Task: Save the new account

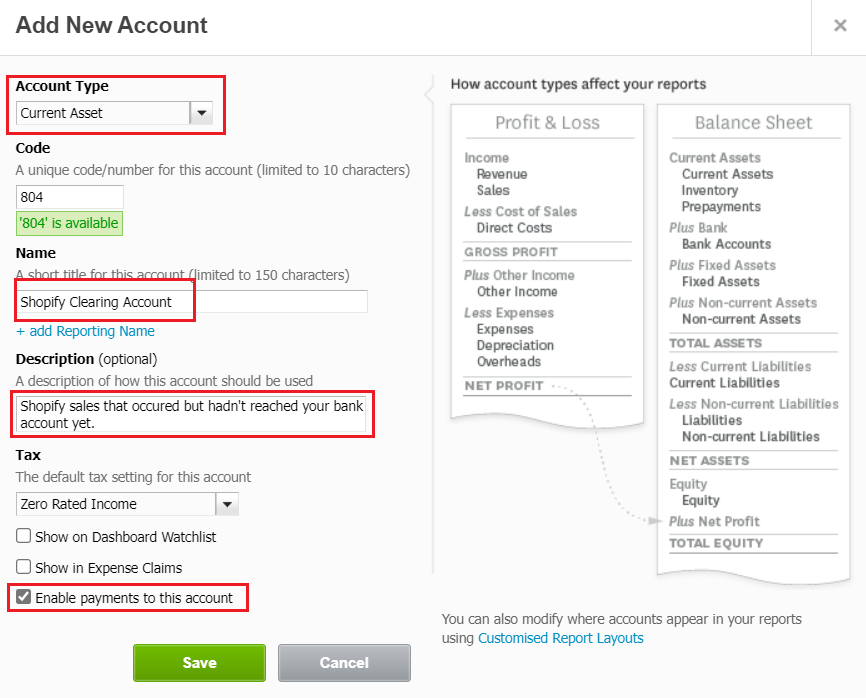Action: coord(199,662)
